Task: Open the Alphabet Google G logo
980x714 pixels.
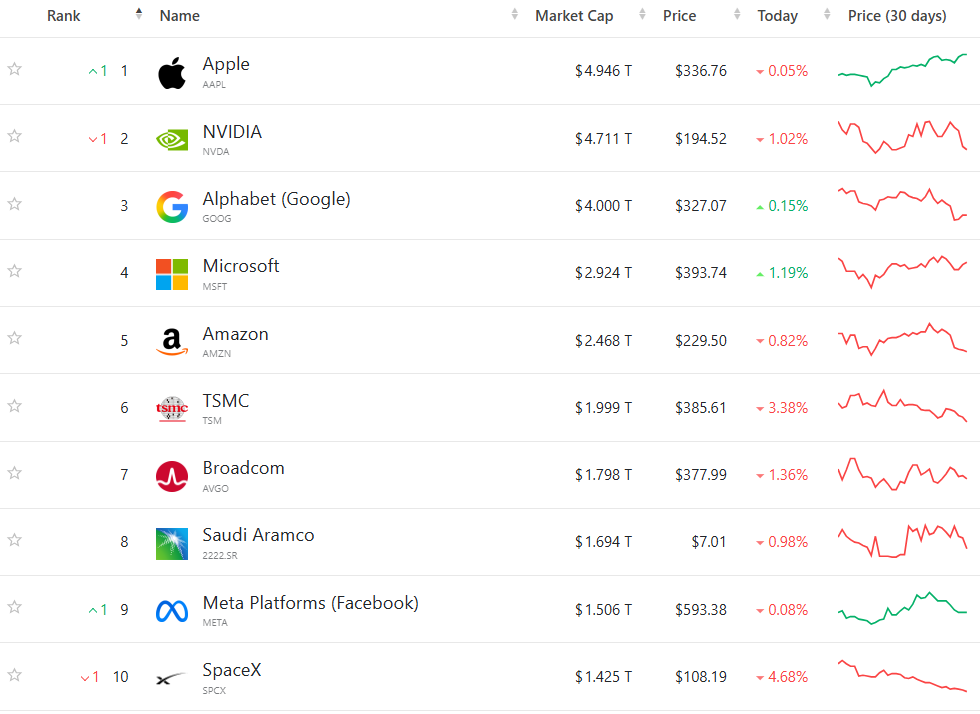Action: [x=172, y=207]
